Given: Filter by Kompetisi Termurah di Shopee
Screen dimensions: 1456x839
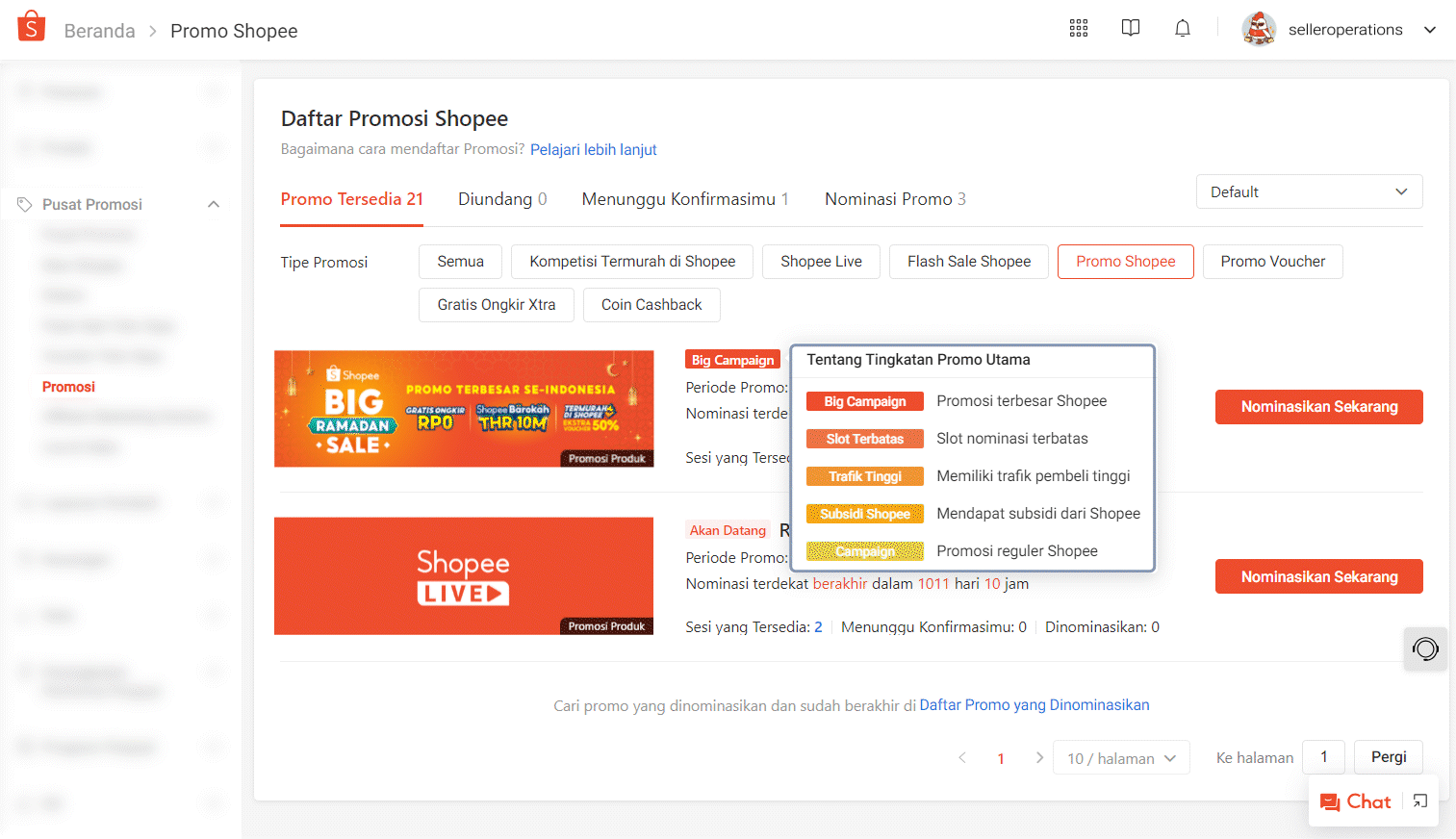Looking at the screenshot, I should pyautogui.click(x=632, y=262).
